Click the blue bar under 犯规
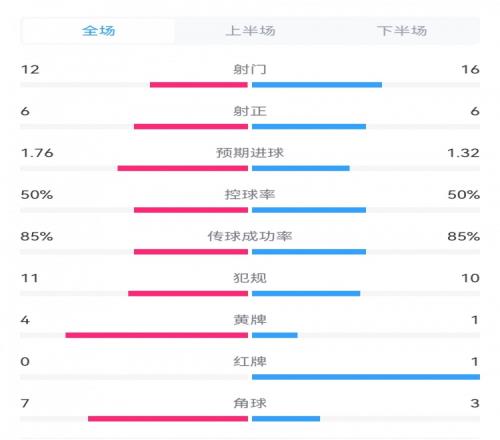This screenshot has width=500, height=440. click(306, 293)
